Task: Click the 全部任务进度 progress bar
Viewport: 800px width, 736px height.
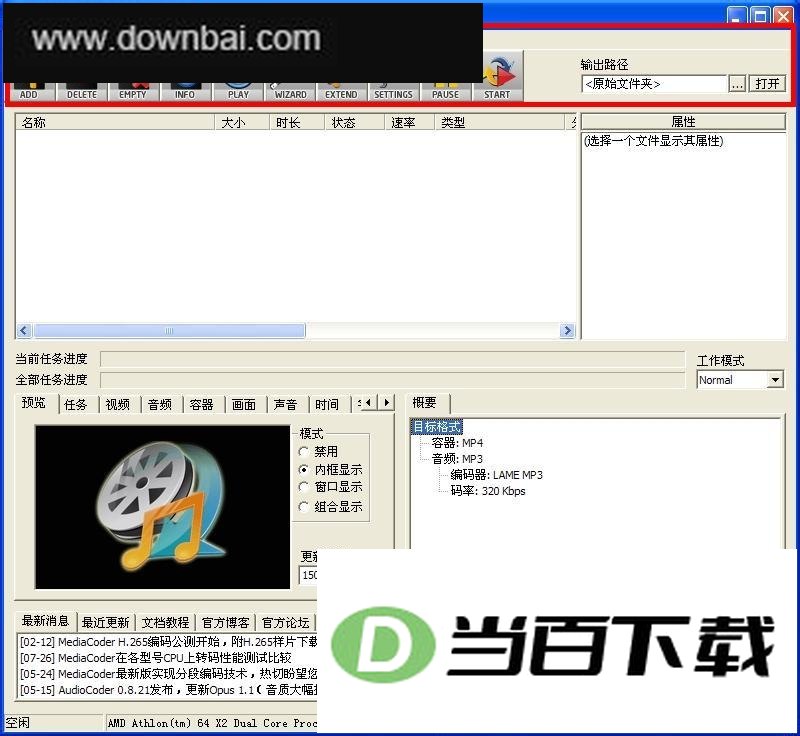Action: point(392,380)
